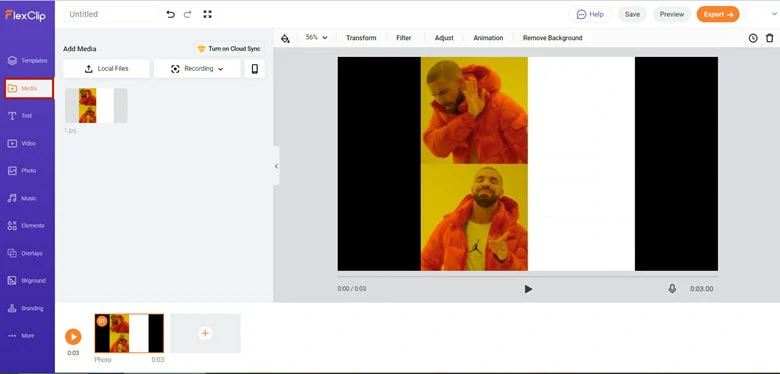Click the Add Media heading
Image resolution: width=780 pixels, height=374 pixels.
(x=80, y=49)
